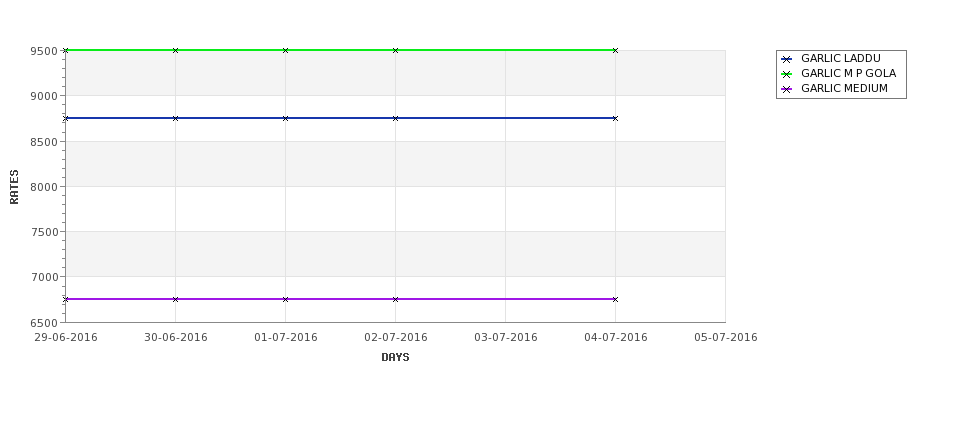This screenshot has height=429, width=975.
Task: Click the 8000 rate axis label
Action: point(44,187)
